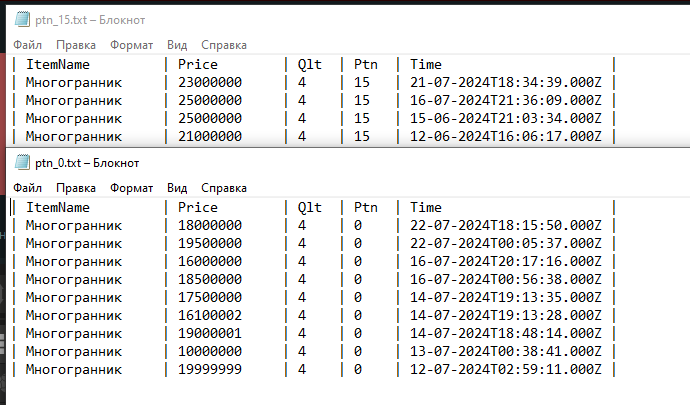Open Правка menu in ptn_0.txt window

76,188
